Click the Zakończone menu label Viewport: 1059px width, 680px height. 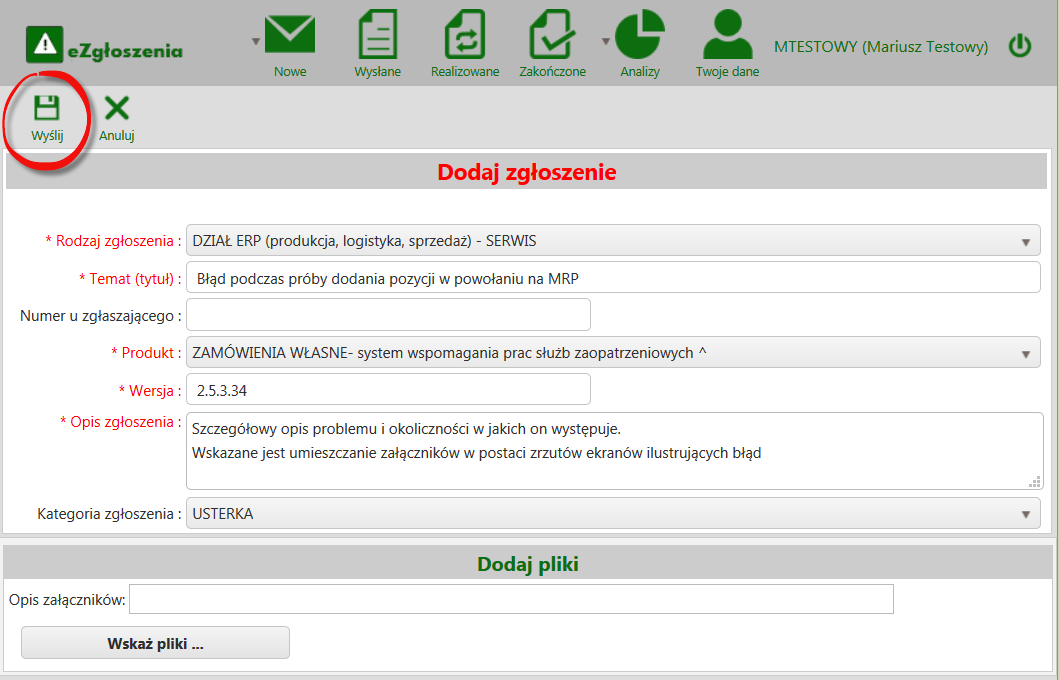[x=552, y=72]
